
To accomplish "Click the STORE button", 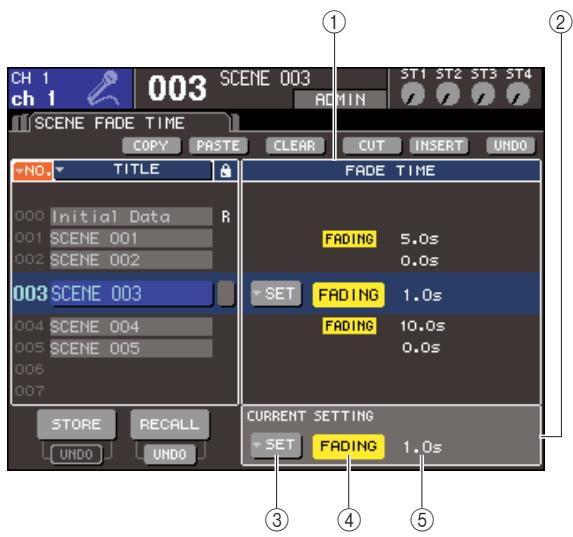I will click(76, 424).
